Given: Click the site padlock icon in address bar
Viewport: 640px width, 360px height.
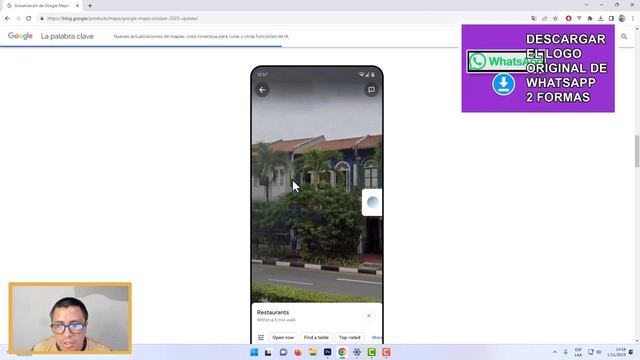Looking at the screenshot, I should point(42,18).
